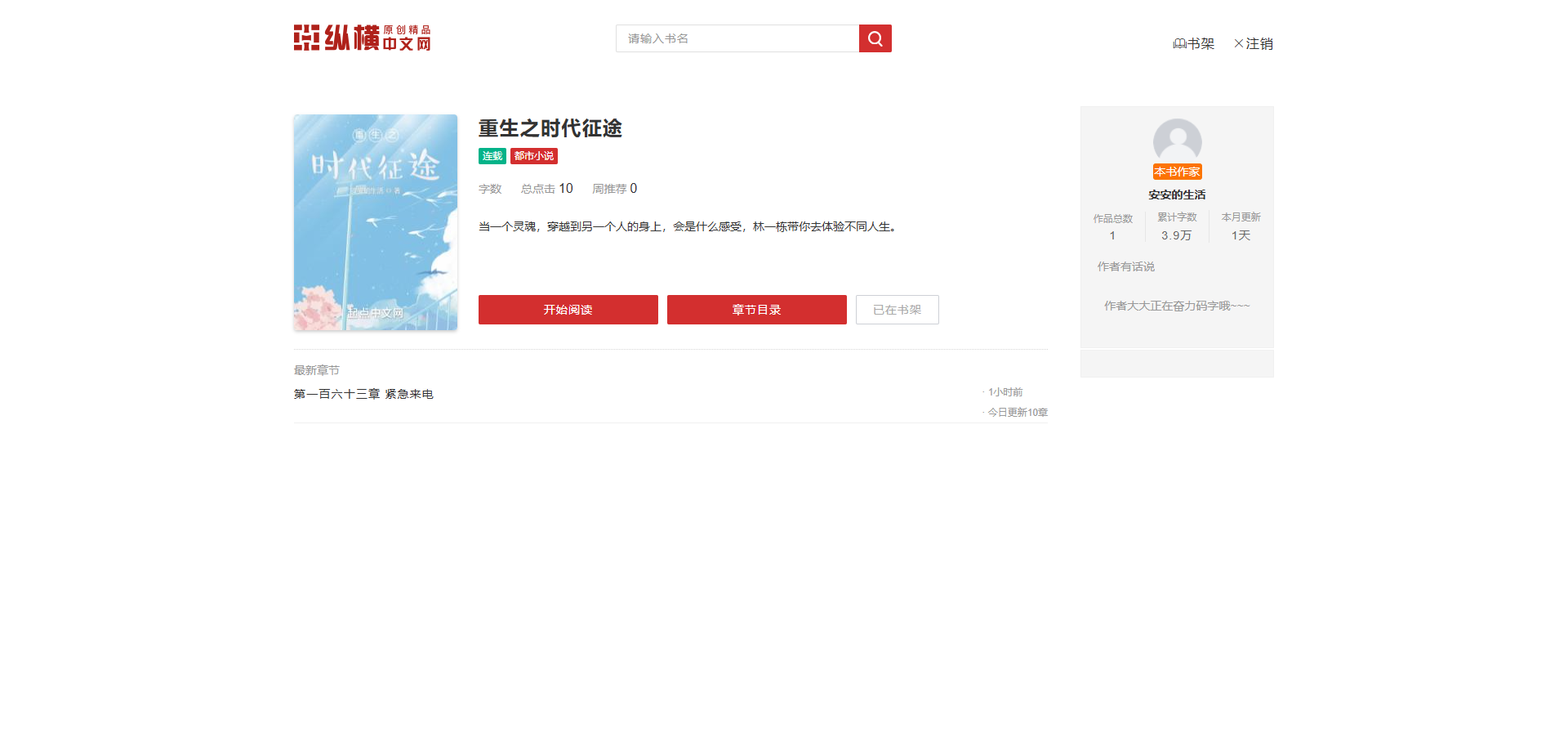
Task: Toggle the 已在书架 bookshelf button
Action: 897,310
